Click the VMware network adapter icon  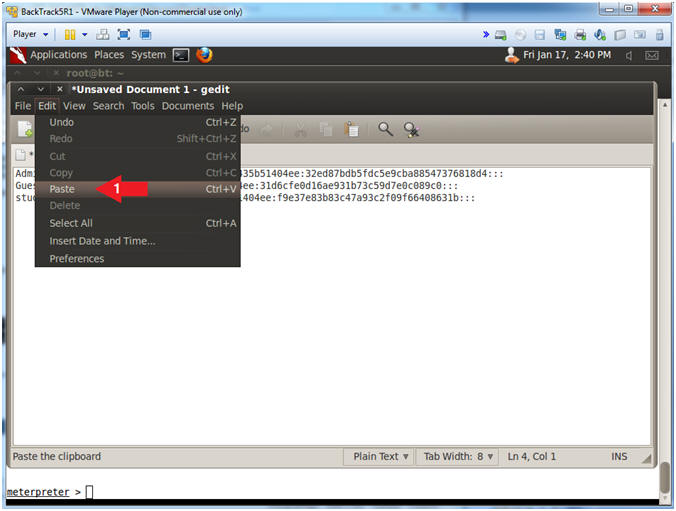pos(560,35)
